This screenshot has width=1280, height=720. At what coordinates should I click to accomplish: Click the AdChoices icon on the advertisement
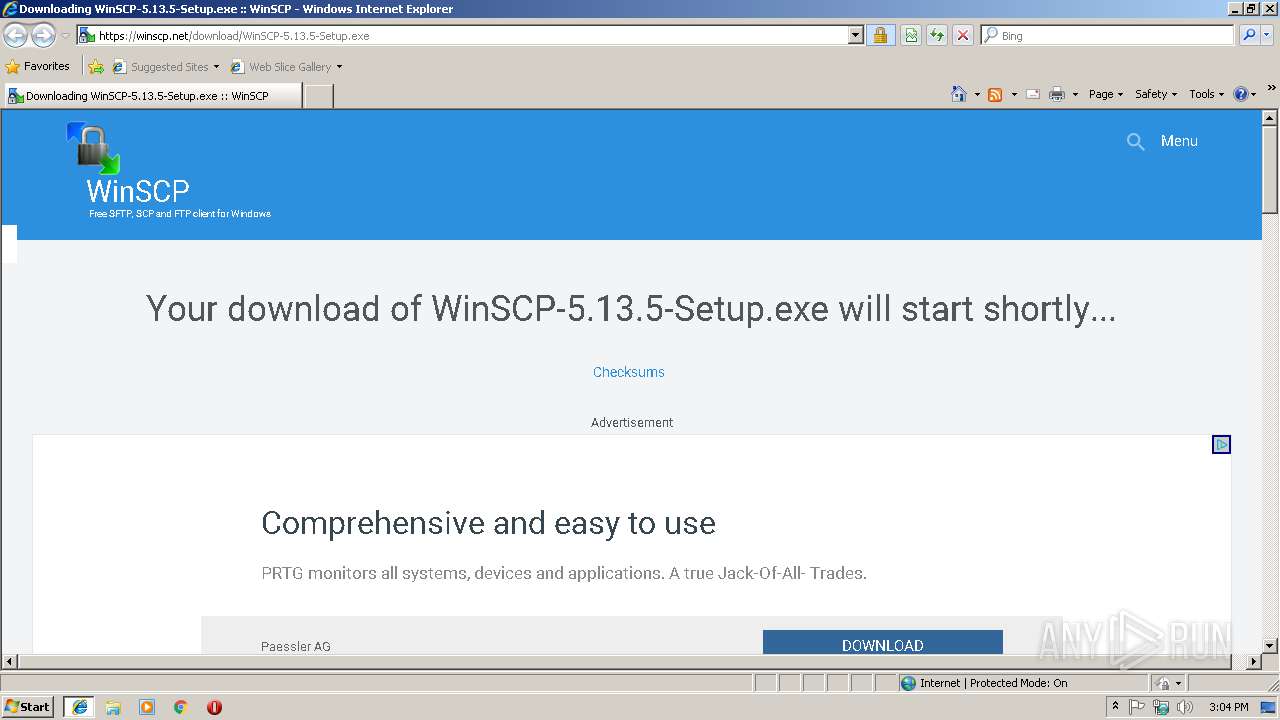(x=1221, y=445)
